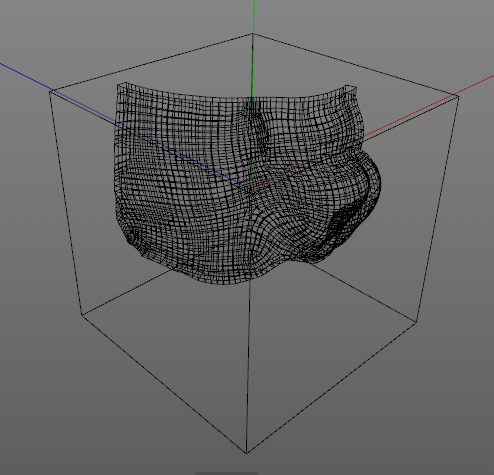The width and height of the screenshot is (494, 475).
Task: Click the center seam on mesh front
Action: point(251,187)
